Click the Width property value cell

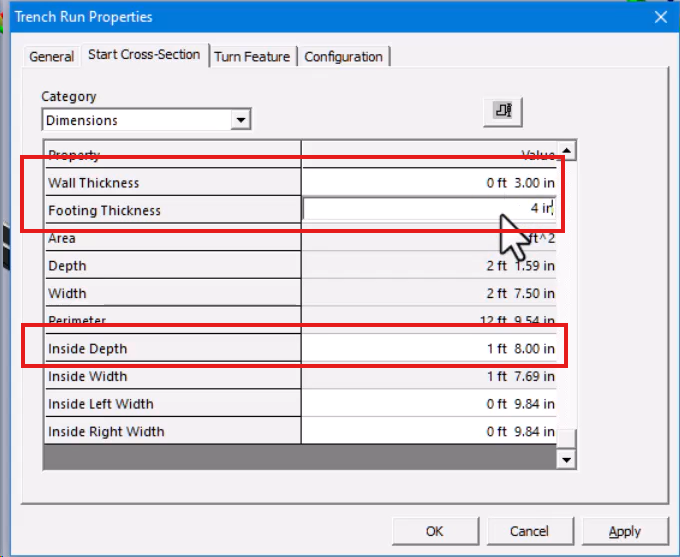tap(428, 294)
